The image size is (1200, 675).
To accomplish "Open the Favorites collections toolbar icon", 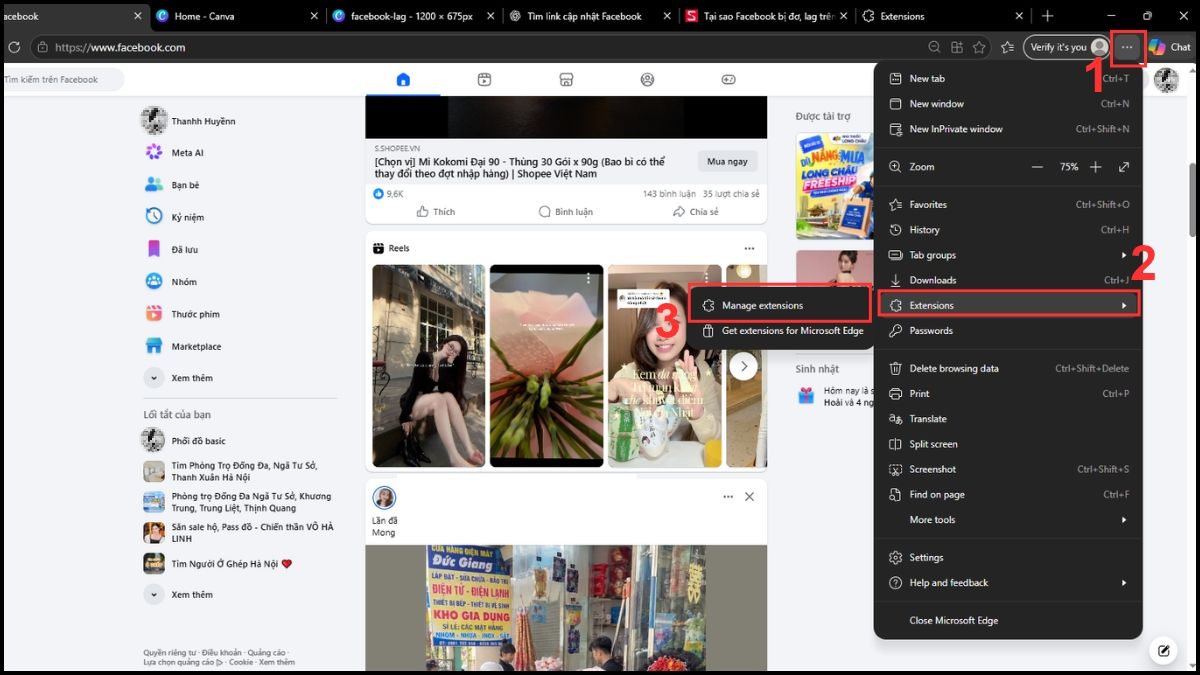I will coord(1008,47).
